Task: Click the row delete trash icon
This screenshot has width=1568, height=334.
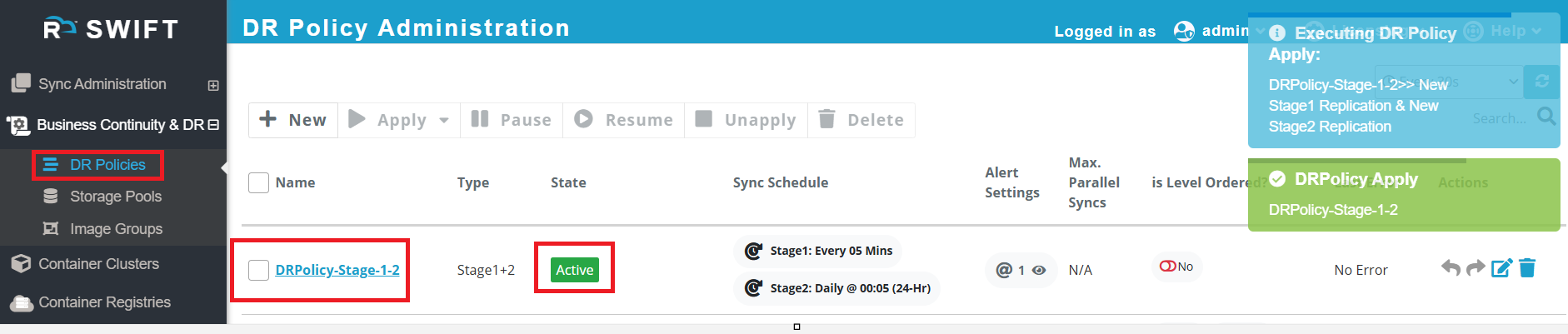Action: point(1527,268)
